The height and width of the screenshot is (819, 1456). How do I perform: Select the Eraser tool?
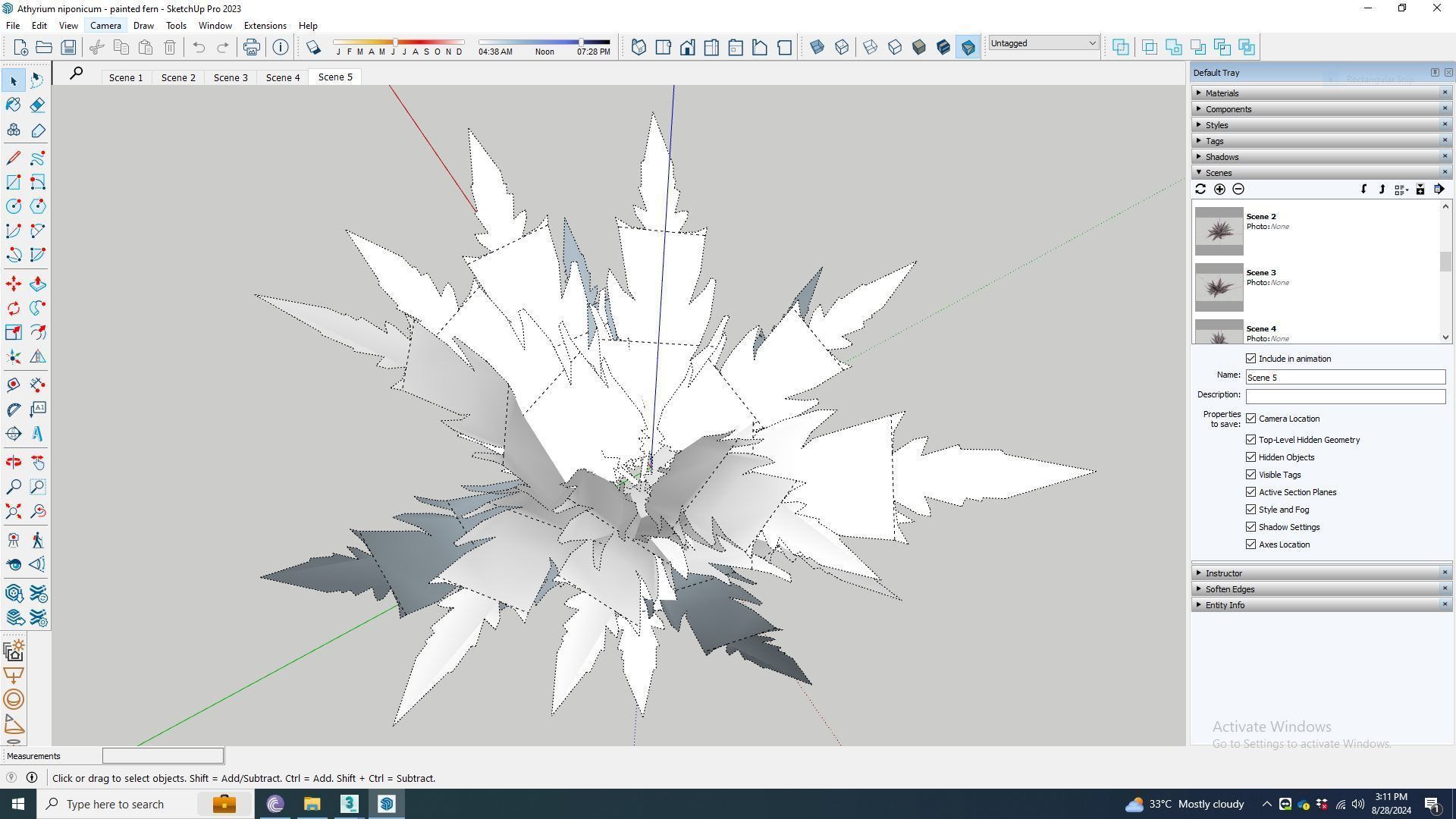click(x=37, y=105)
